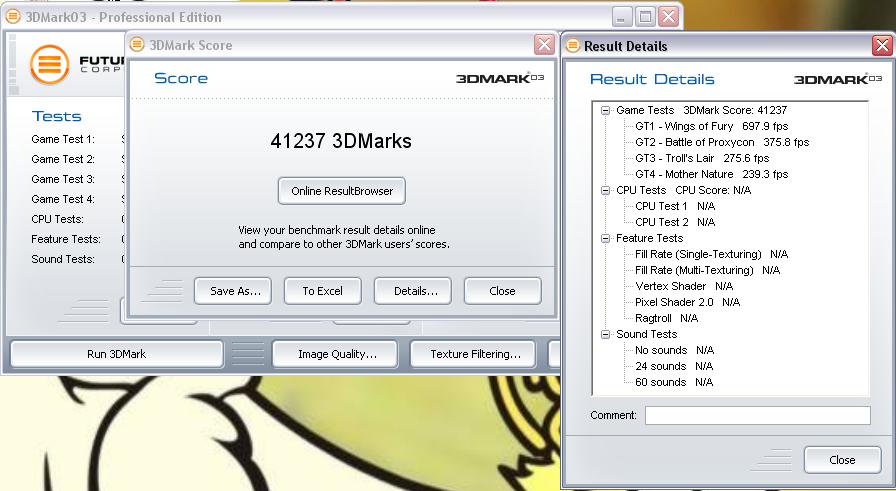The image size is (896, 491).
Task: Click the CPU Tests CPU Score: N/A row
Action: 683,190
